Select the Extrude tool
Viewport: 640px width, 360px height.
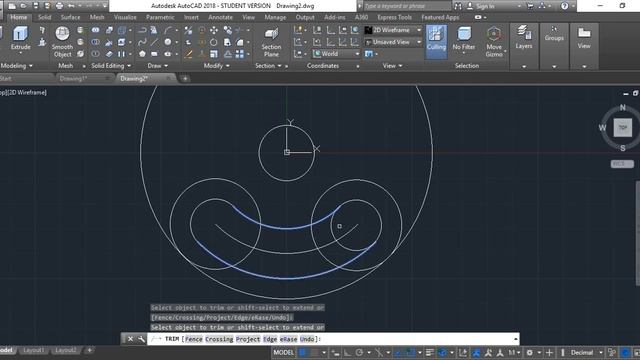tap(20, 38)
